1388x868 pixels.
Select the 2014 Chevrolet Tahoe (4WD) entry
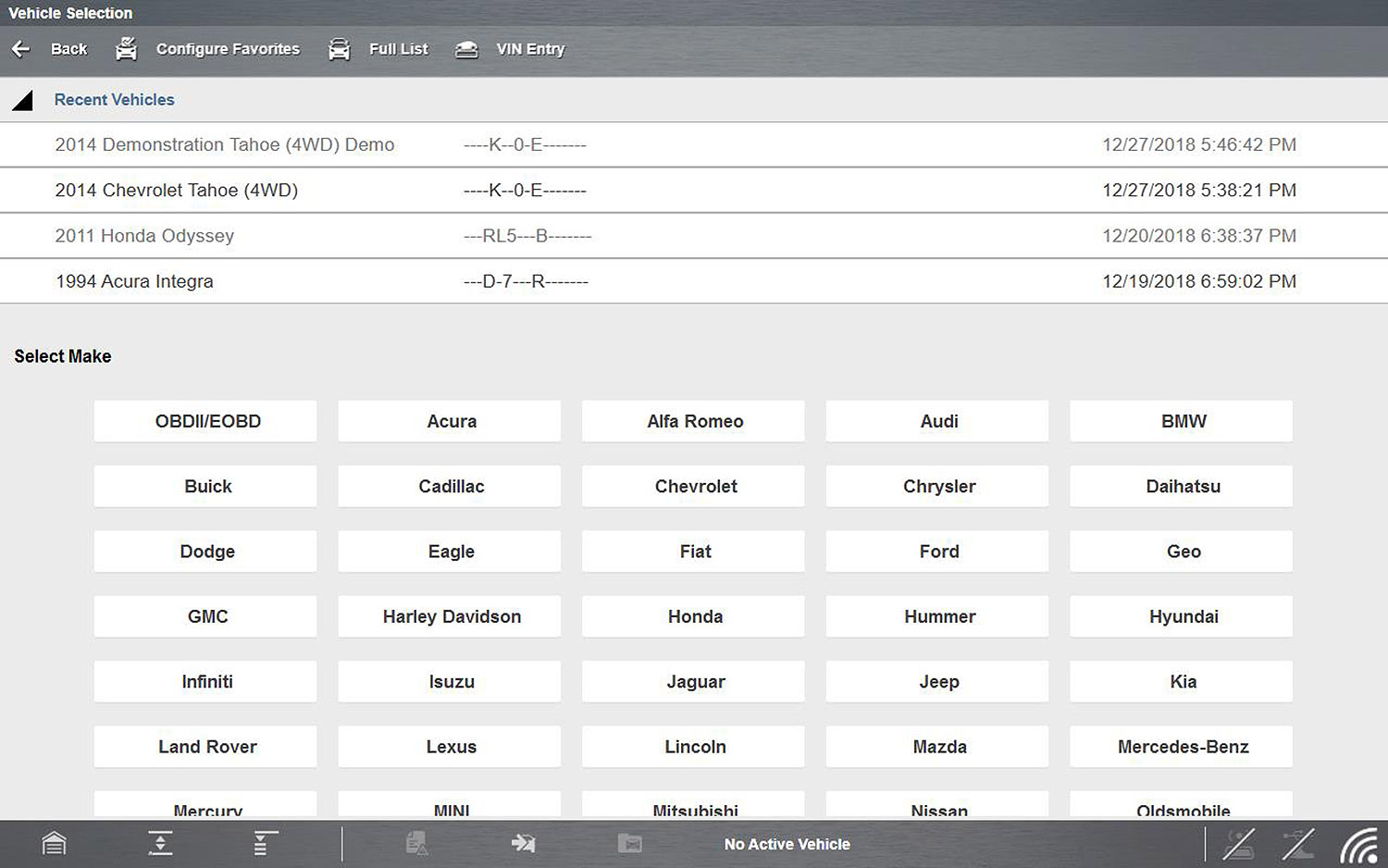click(176, 191)
